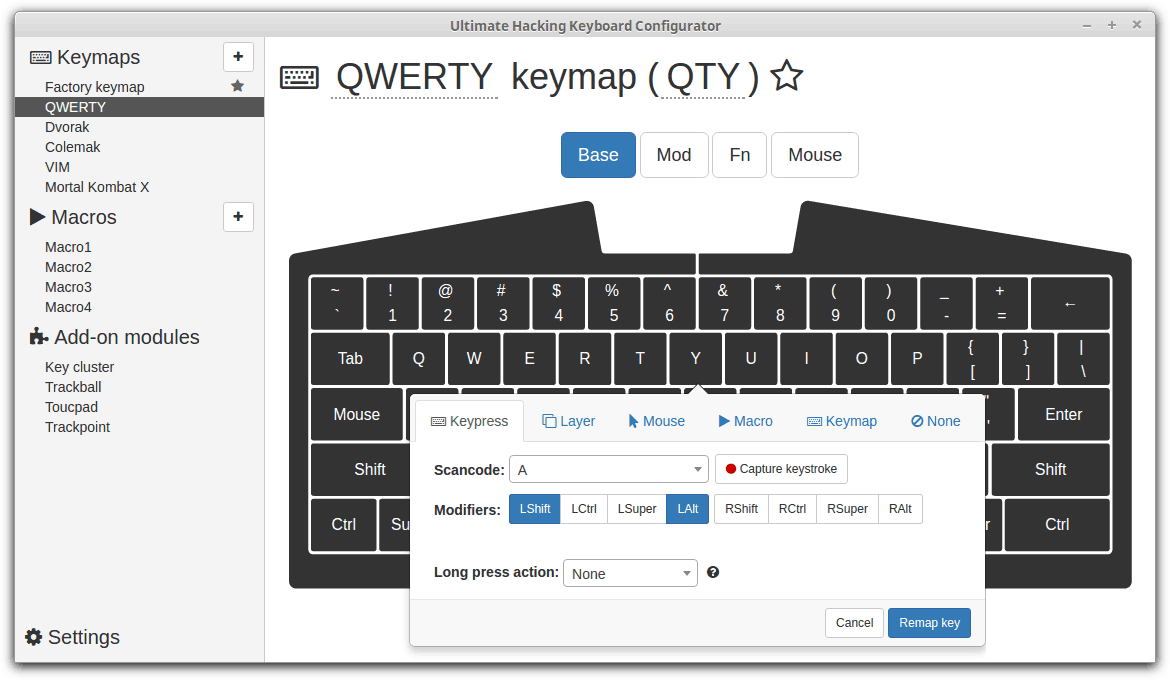Click the P key on keyboard
The height and width of the screenshot is (680, 1170).
(917, 358)
